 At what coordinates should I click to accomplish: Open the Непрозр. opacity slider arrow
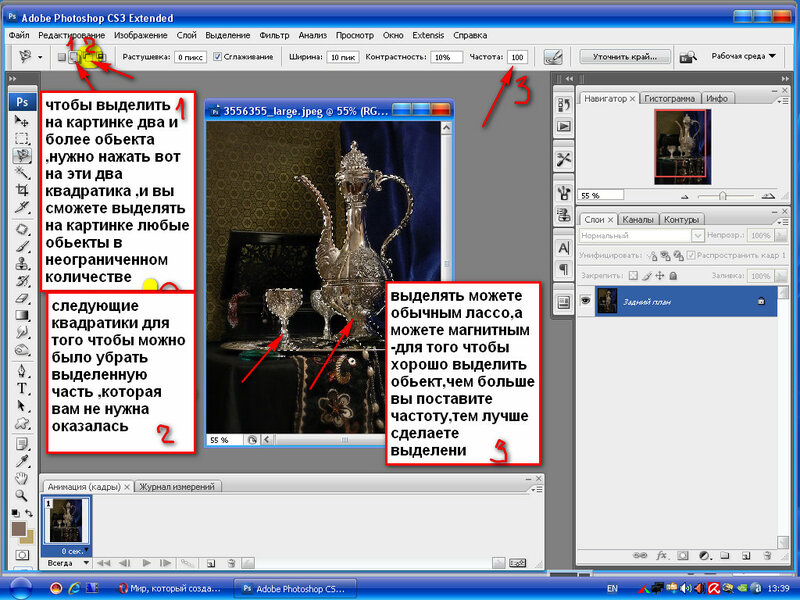(781, 235)
